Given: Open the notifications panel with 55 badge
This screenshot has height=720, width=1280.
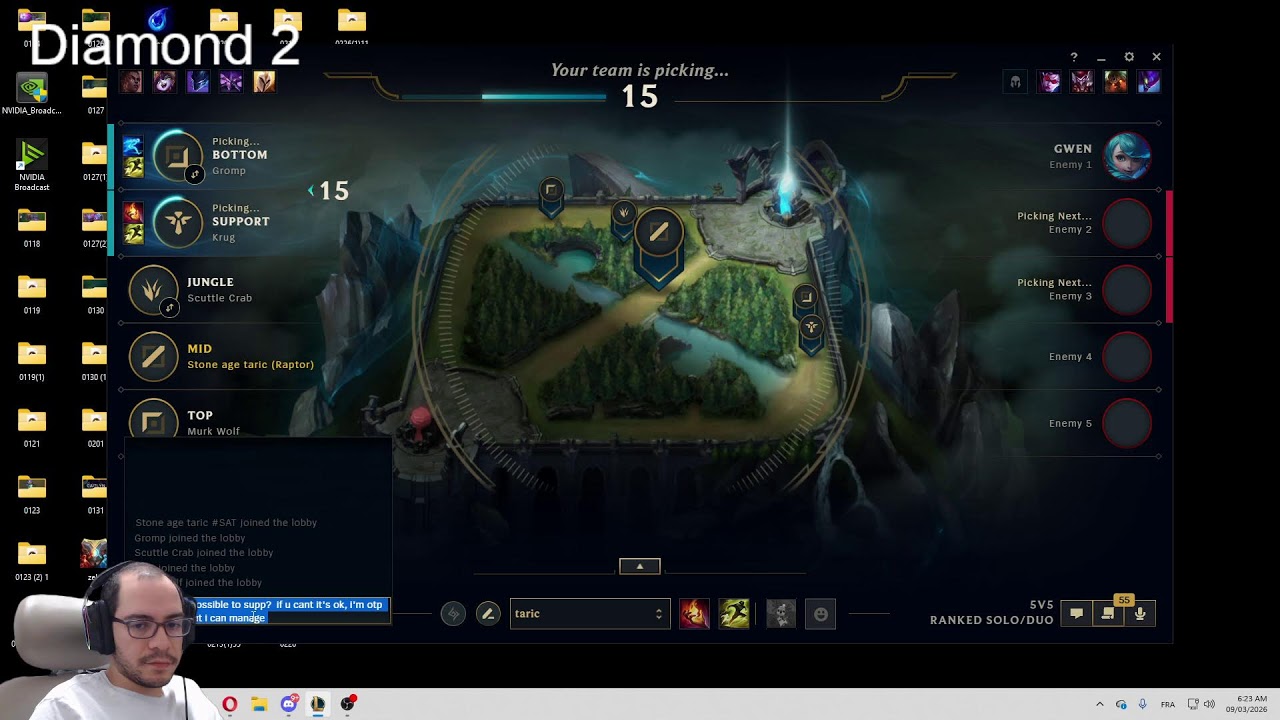Looking at the screenshot, I should [1108, 613].
